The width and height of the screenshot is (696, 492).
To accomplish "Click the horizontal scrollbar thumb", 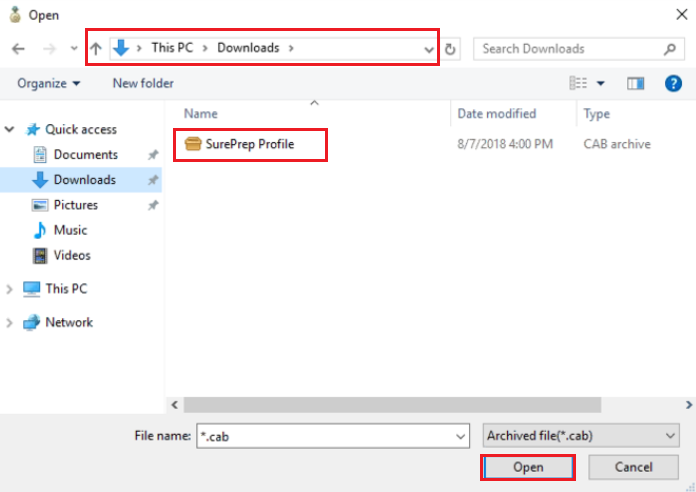I will [392, 405].
